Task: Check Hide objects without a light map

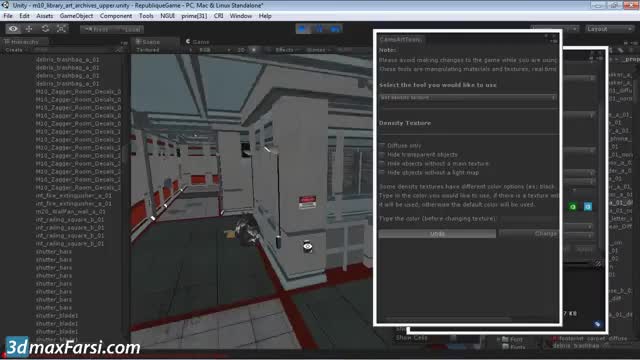Action: click(x=382, y=172)
